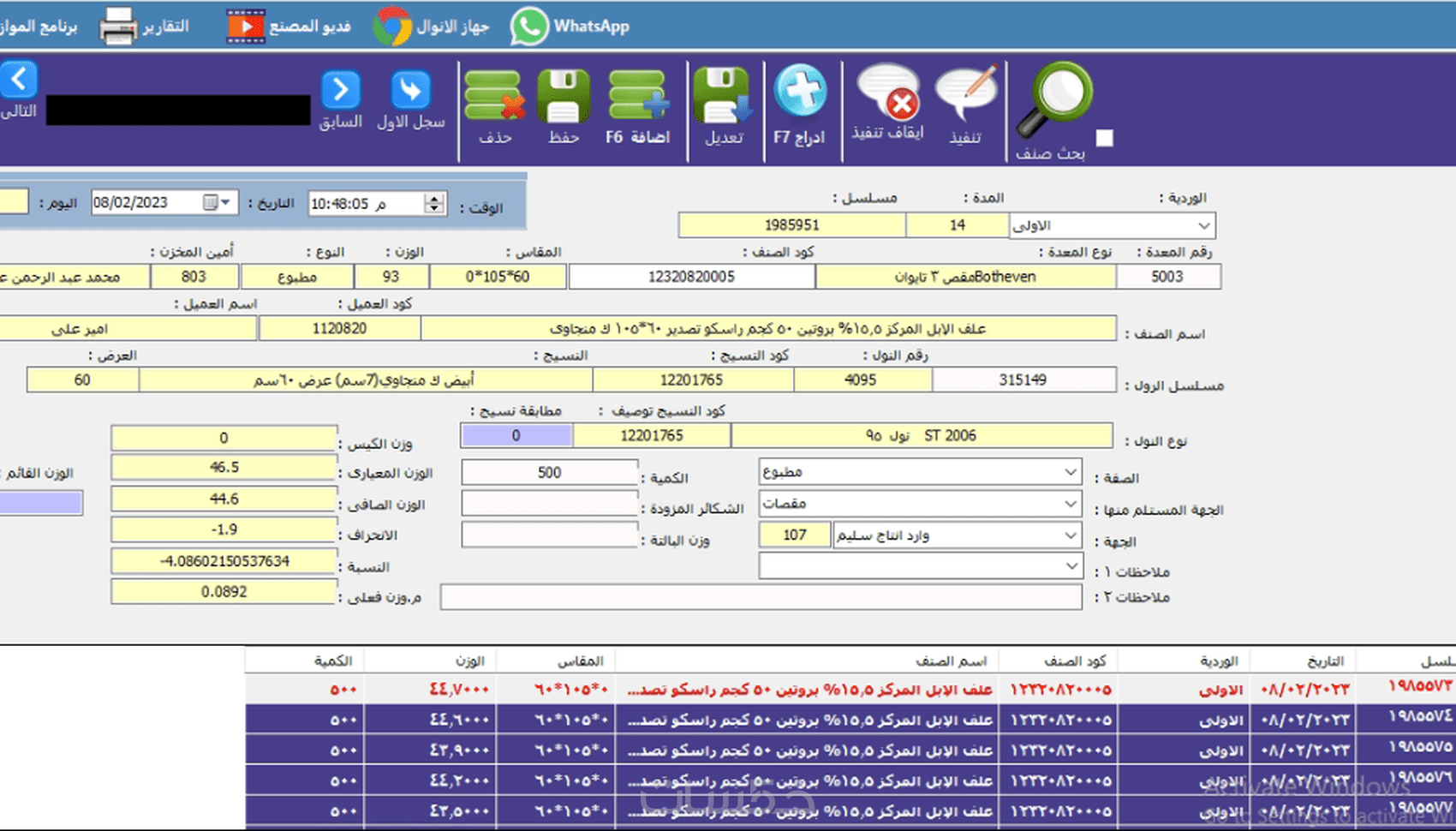Click the كود العميل field showing 1120820
This screenshot has width=1456, height=831.
click(340, 328)
